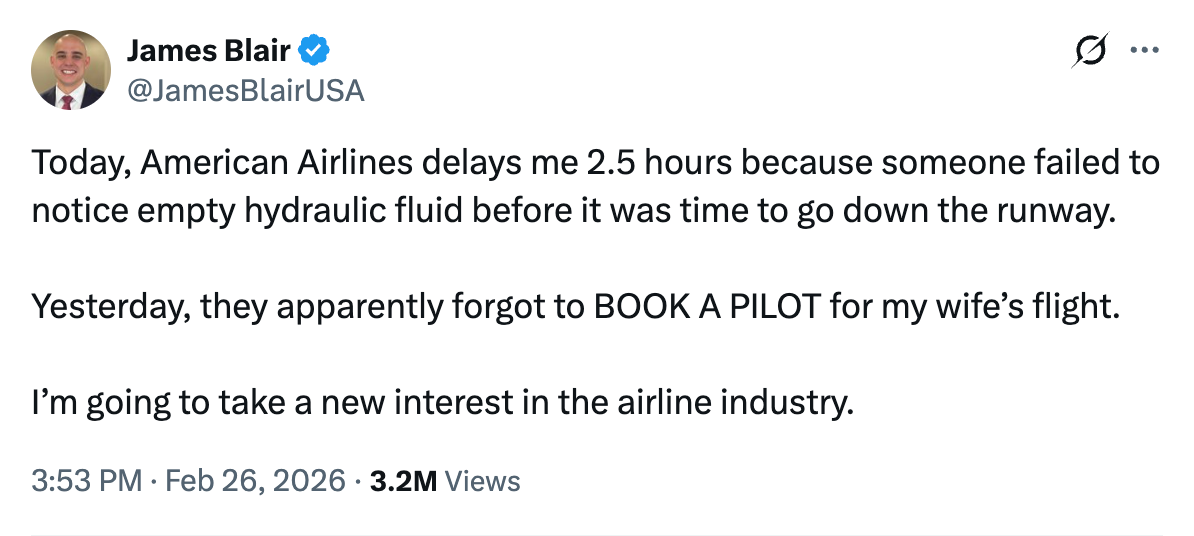Open James Blair's profile photo
This screenshot has height=536, width=1194.
[x=70, y=69]
